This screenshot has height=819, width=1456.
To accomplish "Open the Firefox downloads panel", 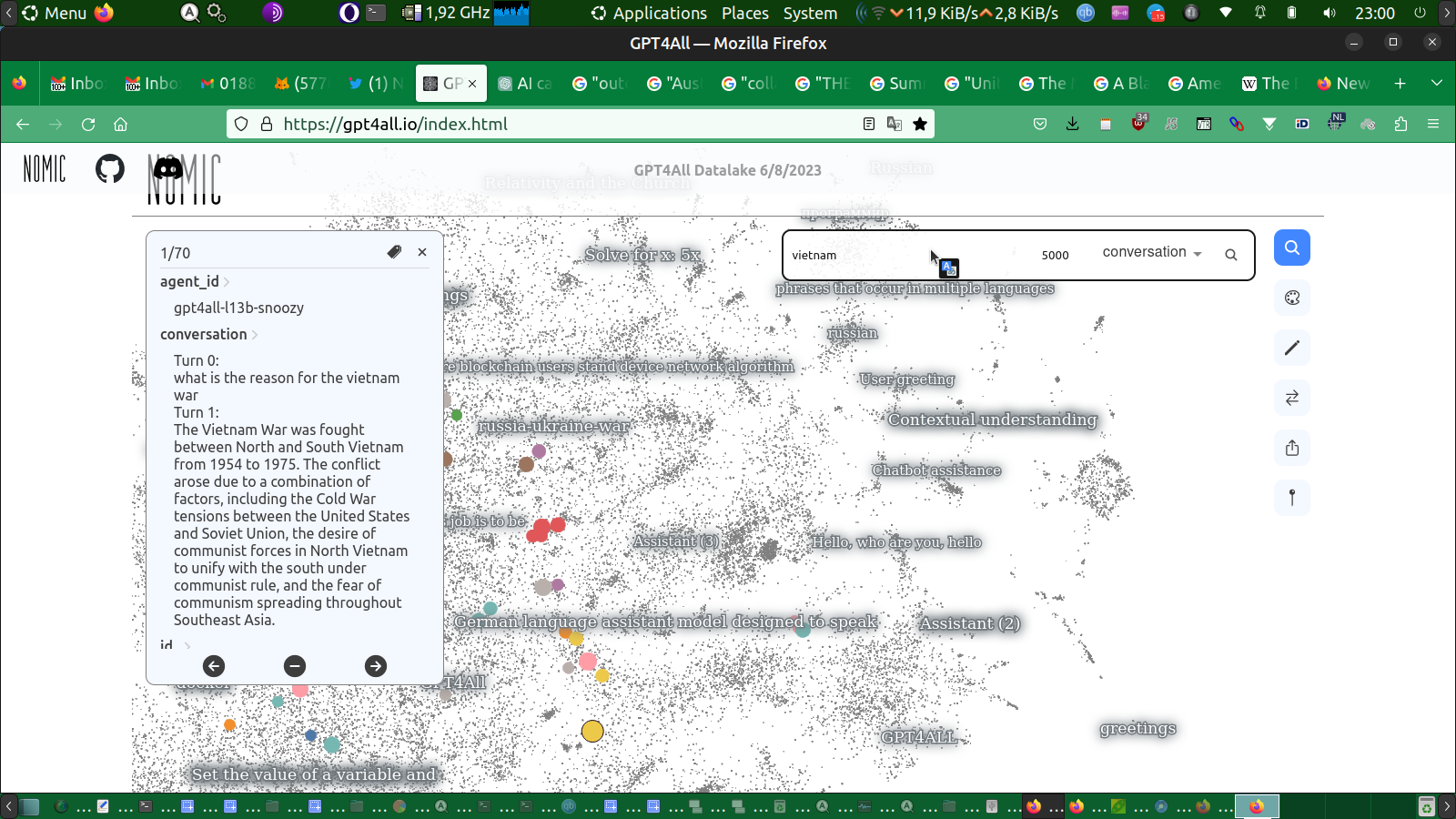I will pyautogui.click(x=1073, y=124).
